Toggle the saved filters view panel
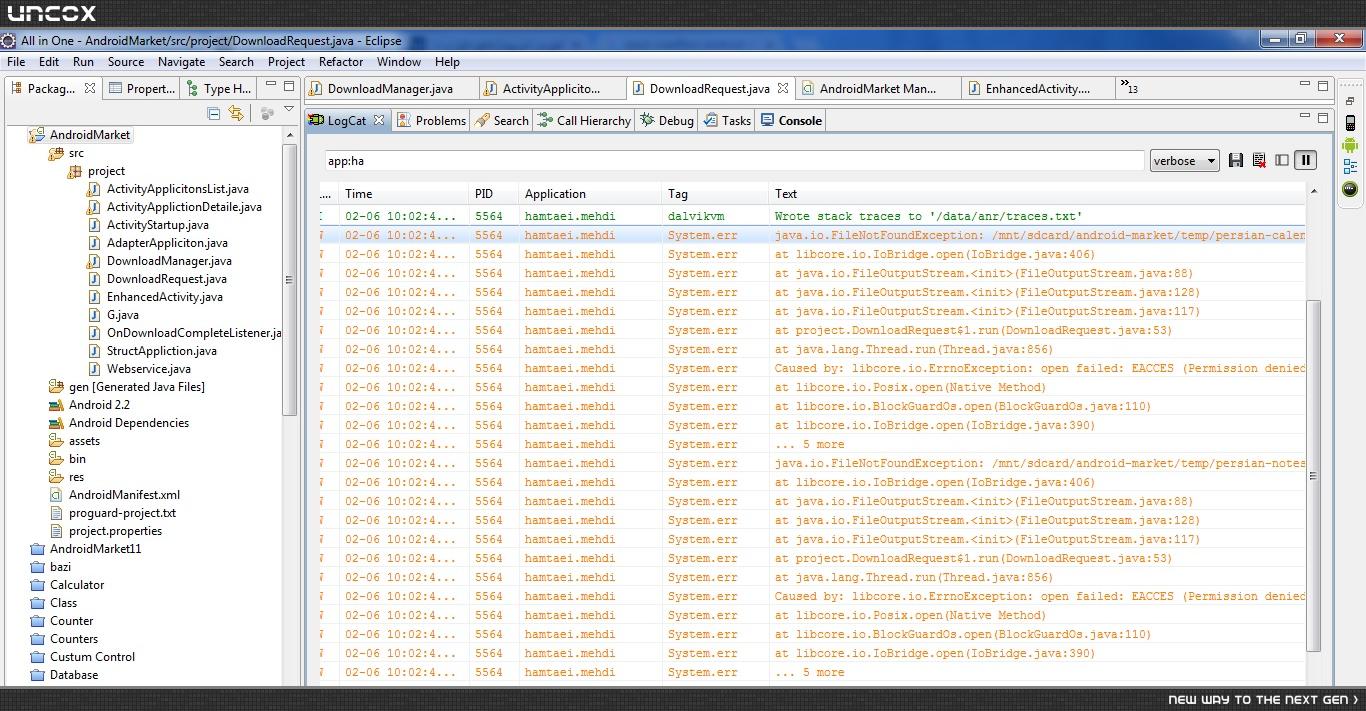1366x711 pixels. tap(1282, 160)
